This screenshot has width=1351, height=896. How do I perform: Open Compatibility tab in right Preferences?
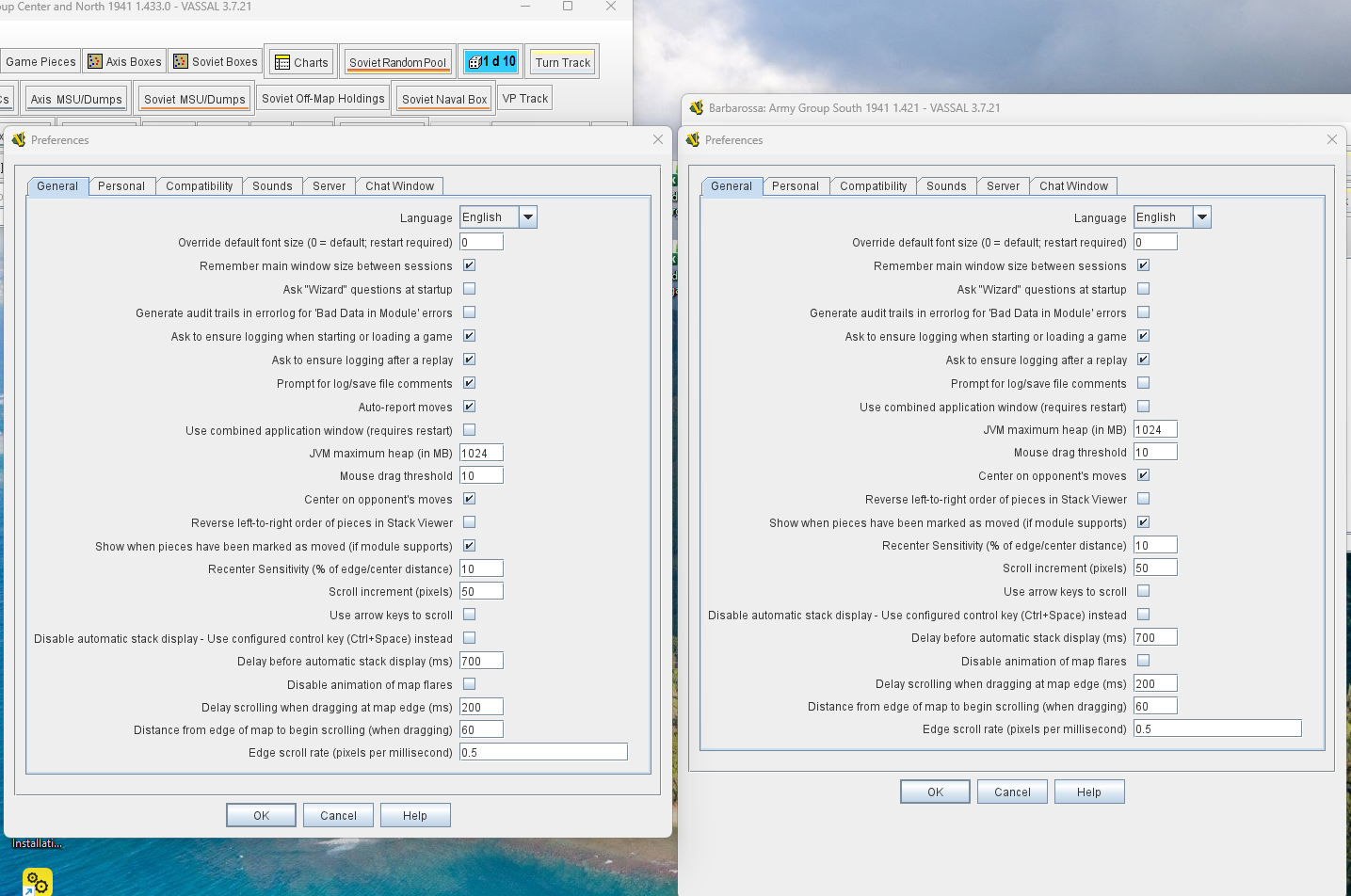click(873, 186)
